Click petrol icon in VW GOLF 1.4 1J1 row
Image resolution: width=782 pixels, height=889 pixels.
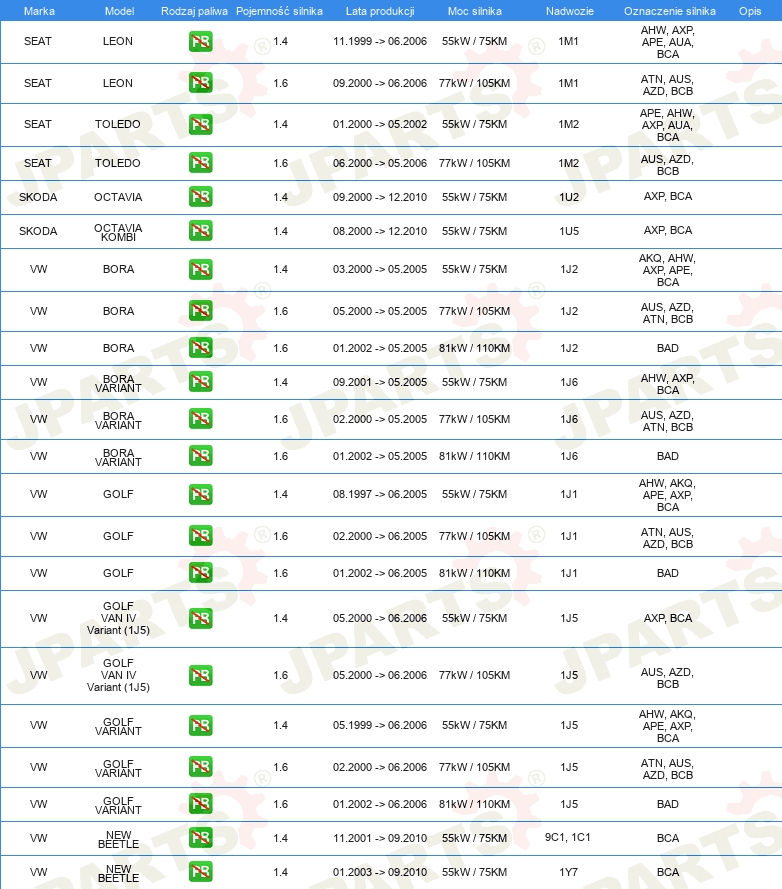(x=201, y=494)
